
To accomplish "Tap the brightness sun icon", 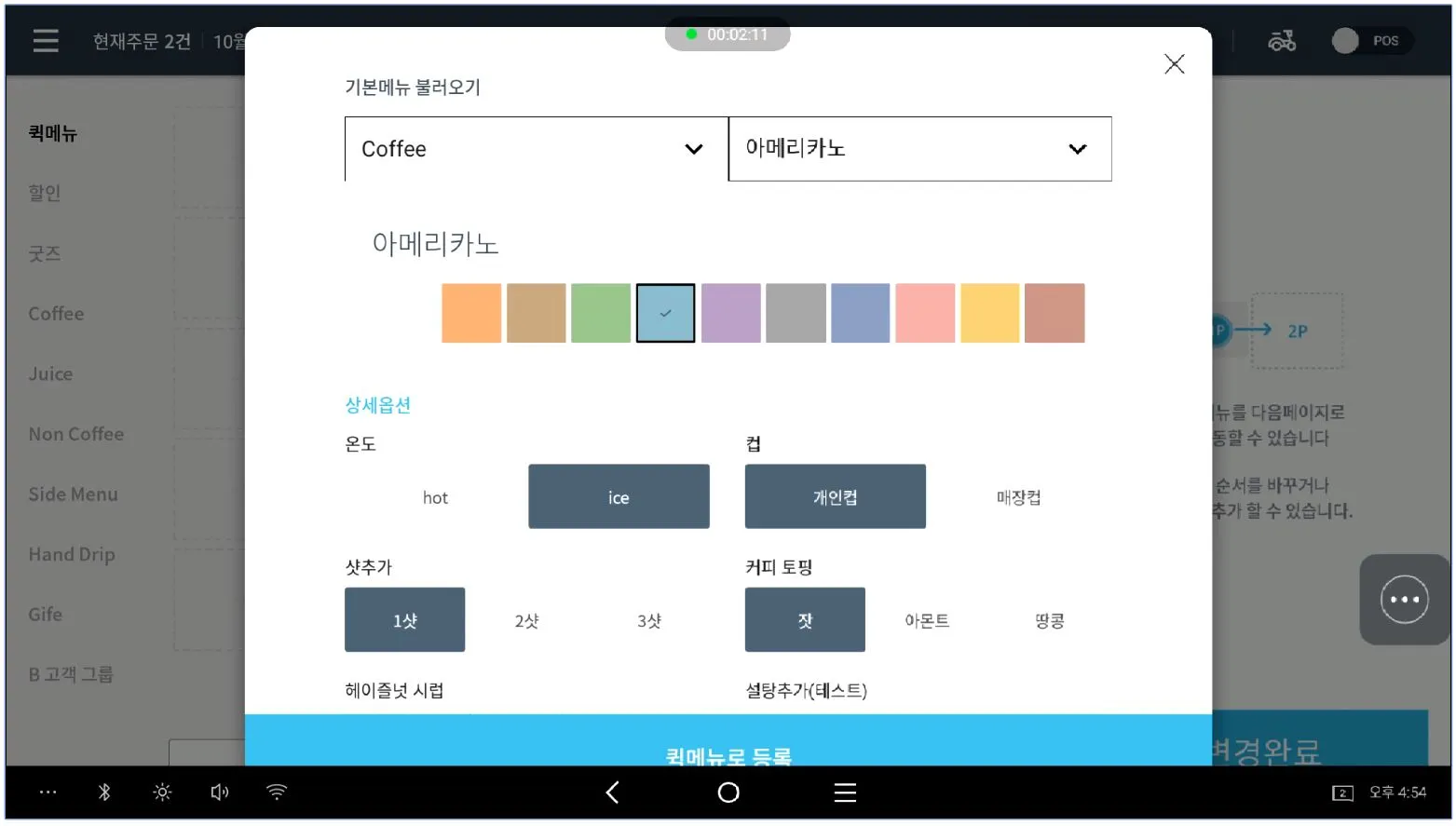I will (x=162, y=792).
